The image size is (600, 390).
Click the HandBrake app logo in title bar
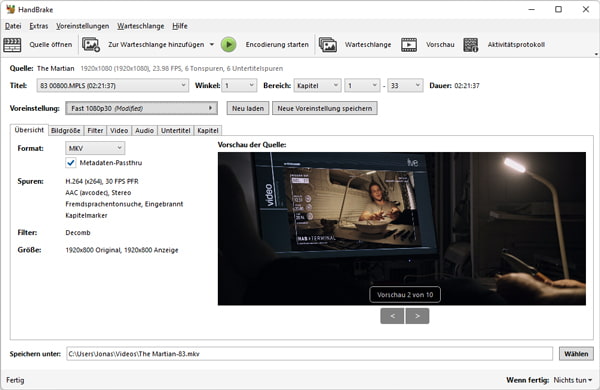[10, 9]
